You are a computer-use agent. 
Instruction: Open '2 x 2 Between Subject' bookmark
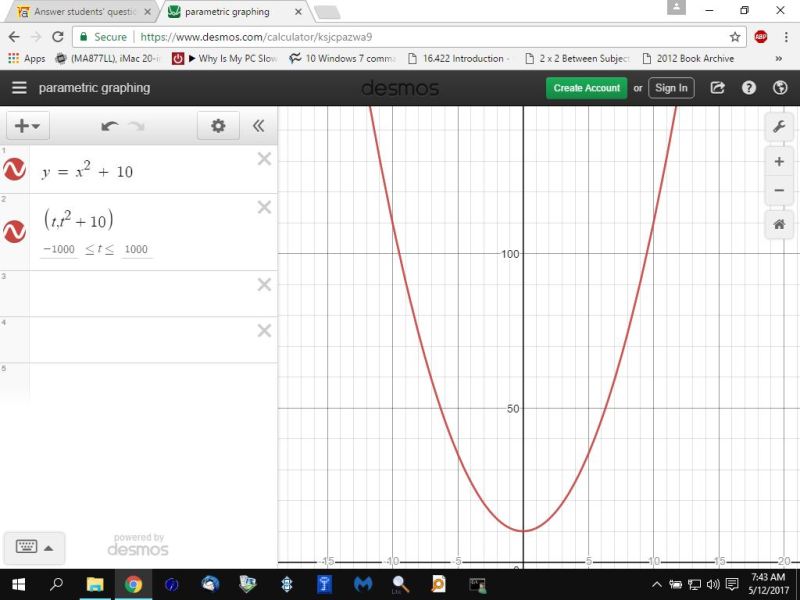pos(577,59)
